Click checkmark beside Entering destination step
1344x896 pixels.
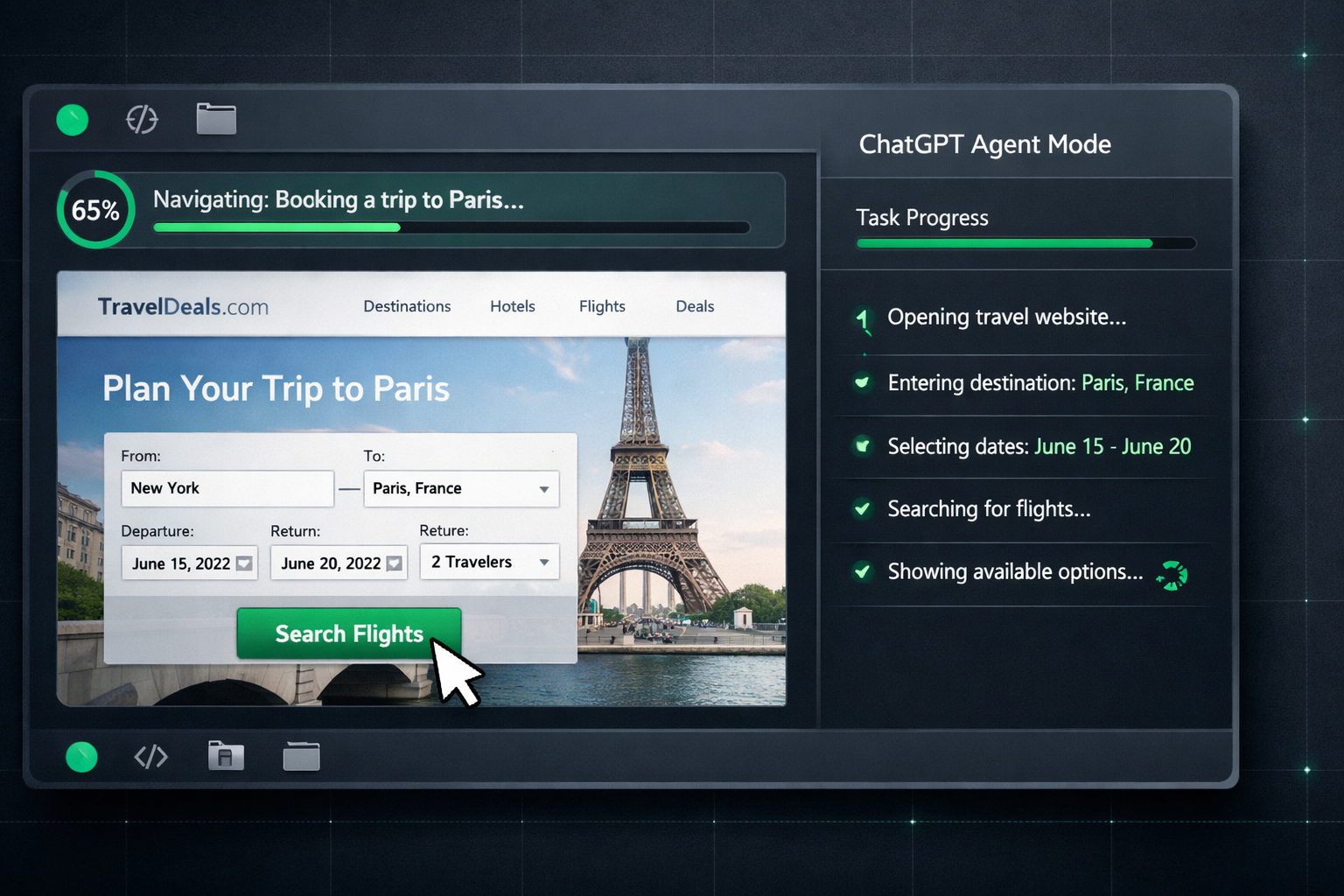click(863, 382)
